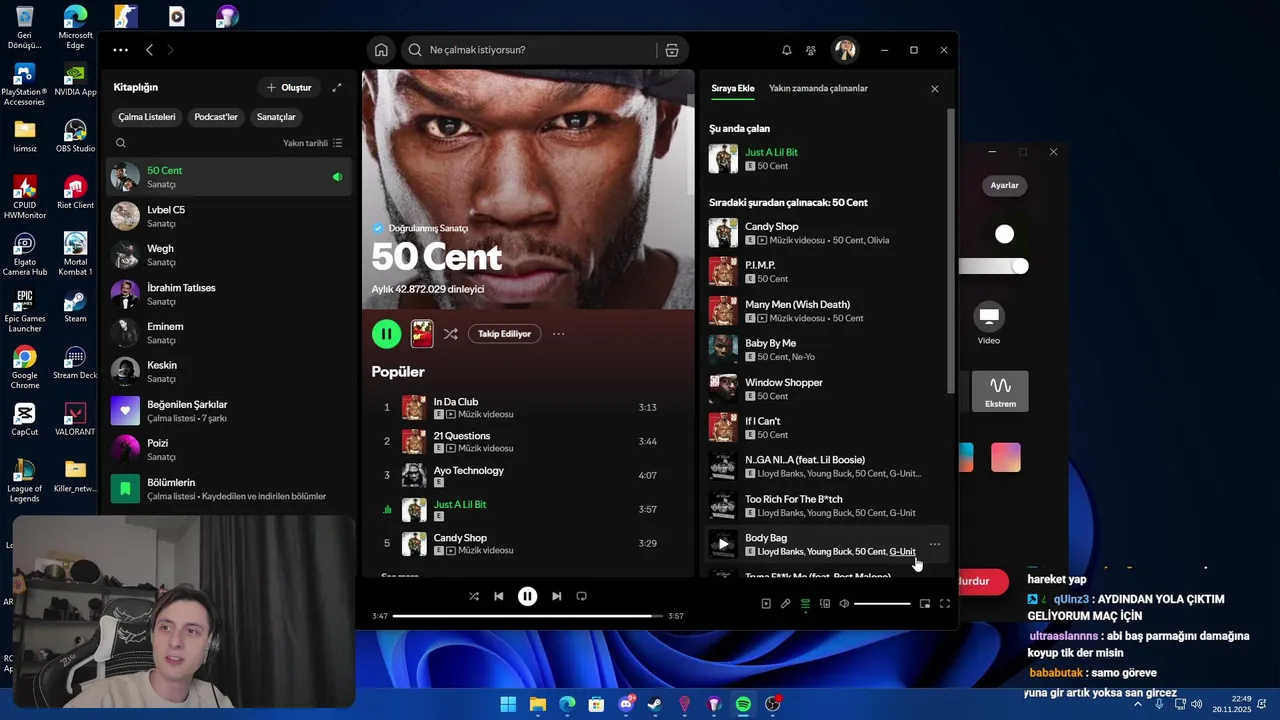This screenshot has width=1280, height=720.
Task: Open artist more options dots
Action: tap(558, 334)
